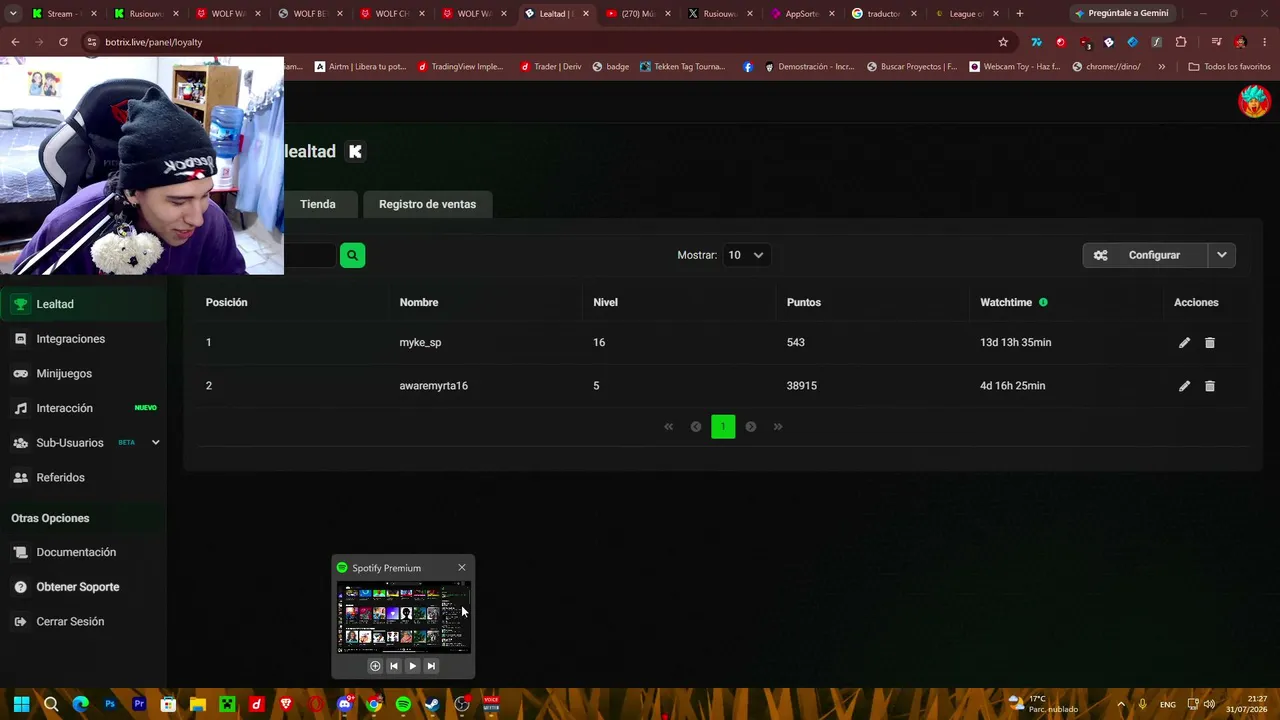This screenshot has width=1280, height=720.
Task: Click the Configurar button
Action: 1145,255
